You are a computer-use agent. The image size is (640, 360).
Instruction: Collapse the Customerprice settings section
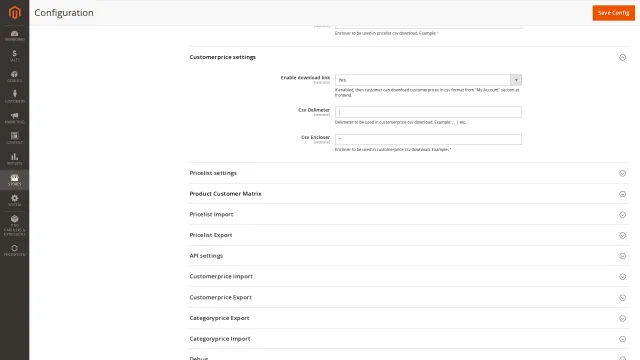(x=622, y=58)
